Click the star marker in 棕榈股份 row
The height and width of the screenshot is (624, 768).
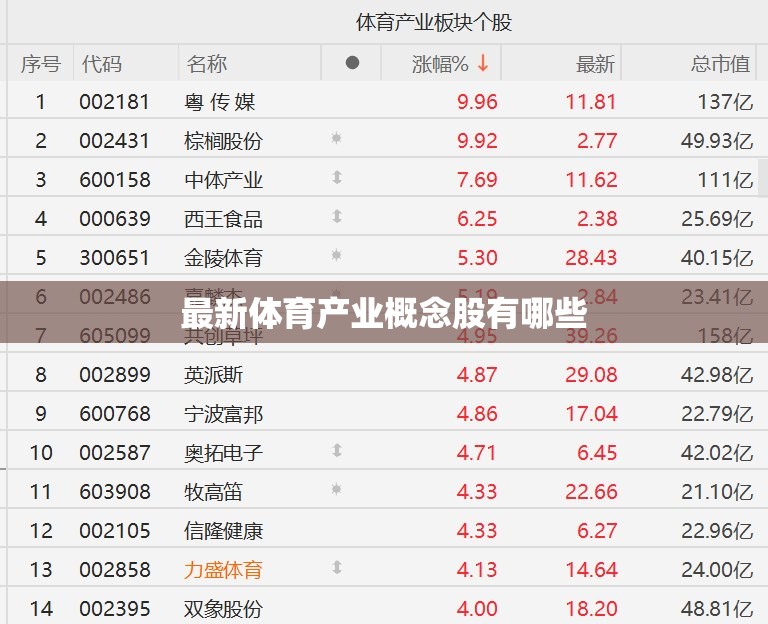[336, 138]
